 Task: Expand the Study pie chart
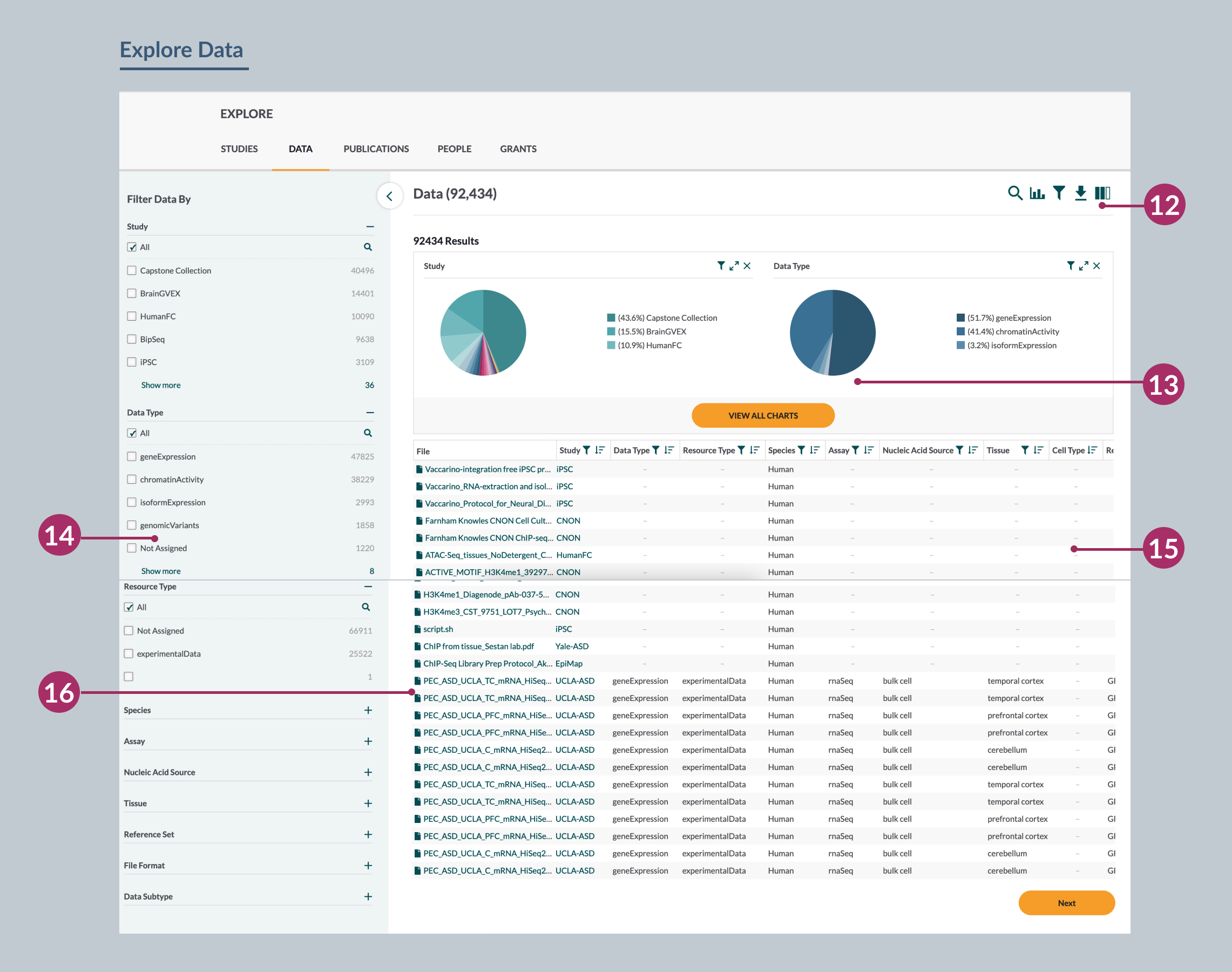coord(734,266)
